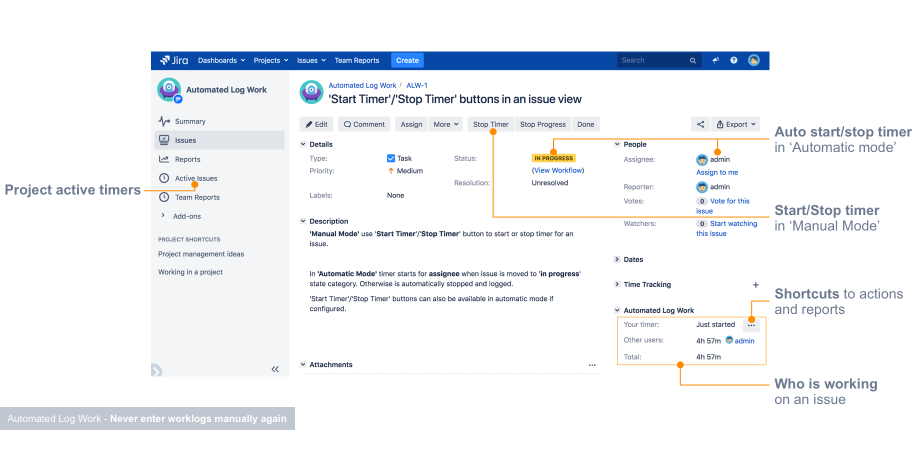This screenshot has height=450, width=920.
Task: Click the project avatar beside the issue title
Action: pos(312,92)
